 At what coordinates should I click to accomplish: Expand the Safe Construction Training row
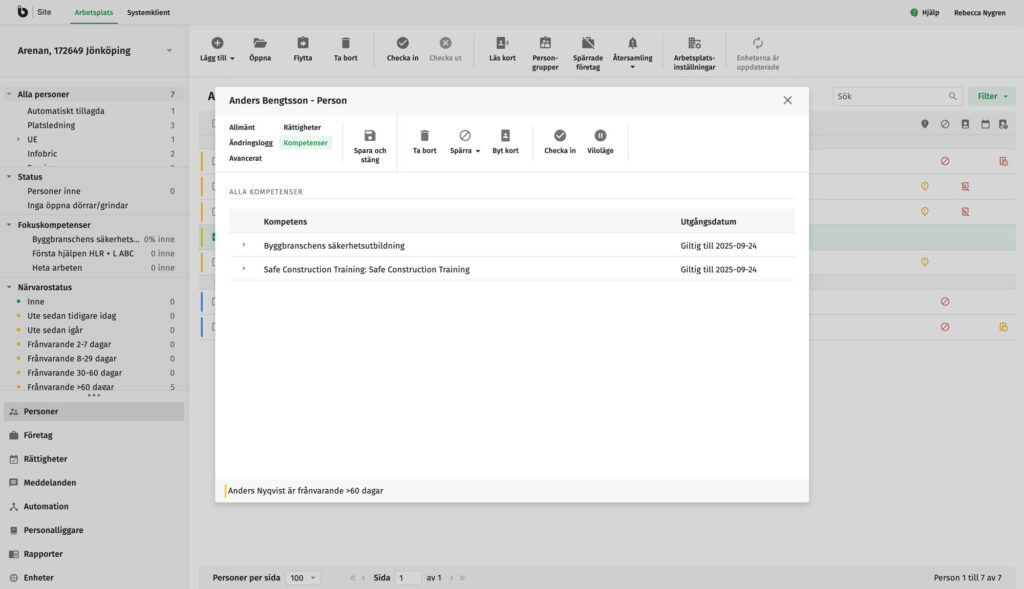pos(244,269)
